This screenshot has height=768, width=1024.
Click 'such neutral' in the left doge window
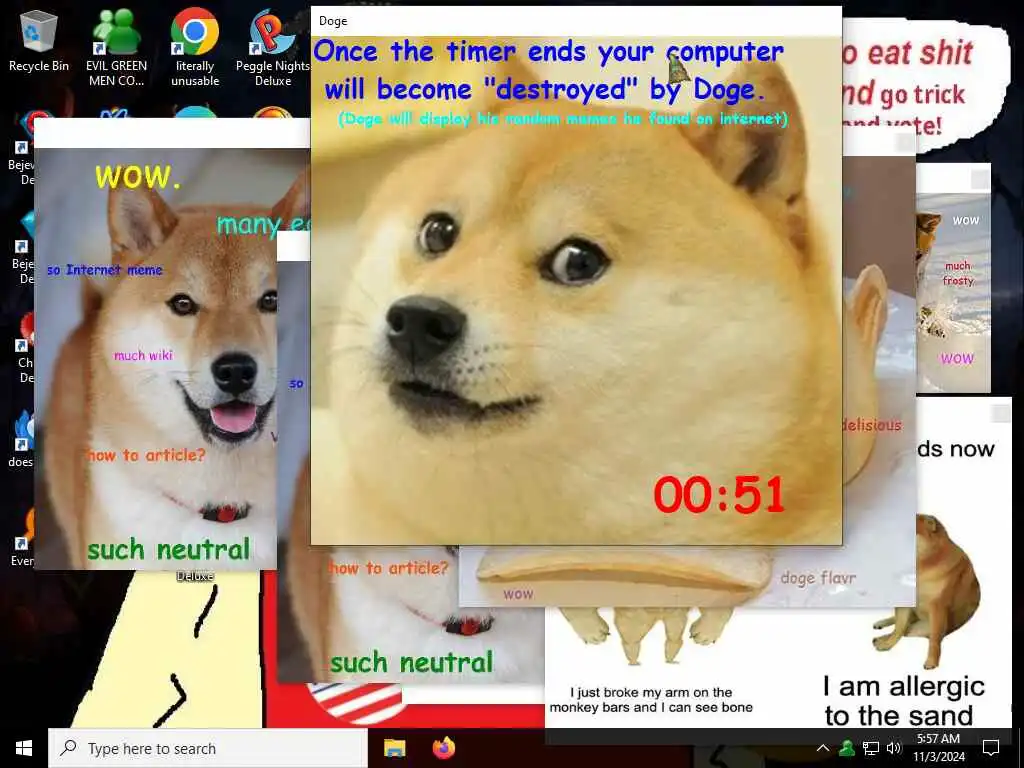point(168,549)
